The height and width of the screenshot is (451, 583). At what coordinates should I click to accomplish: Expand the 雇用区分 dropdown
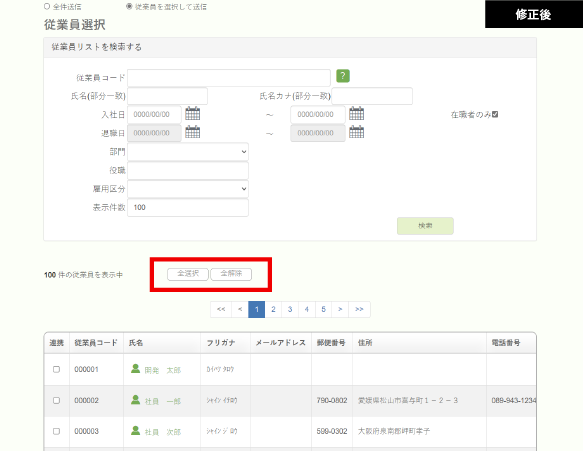click(188, 189)
